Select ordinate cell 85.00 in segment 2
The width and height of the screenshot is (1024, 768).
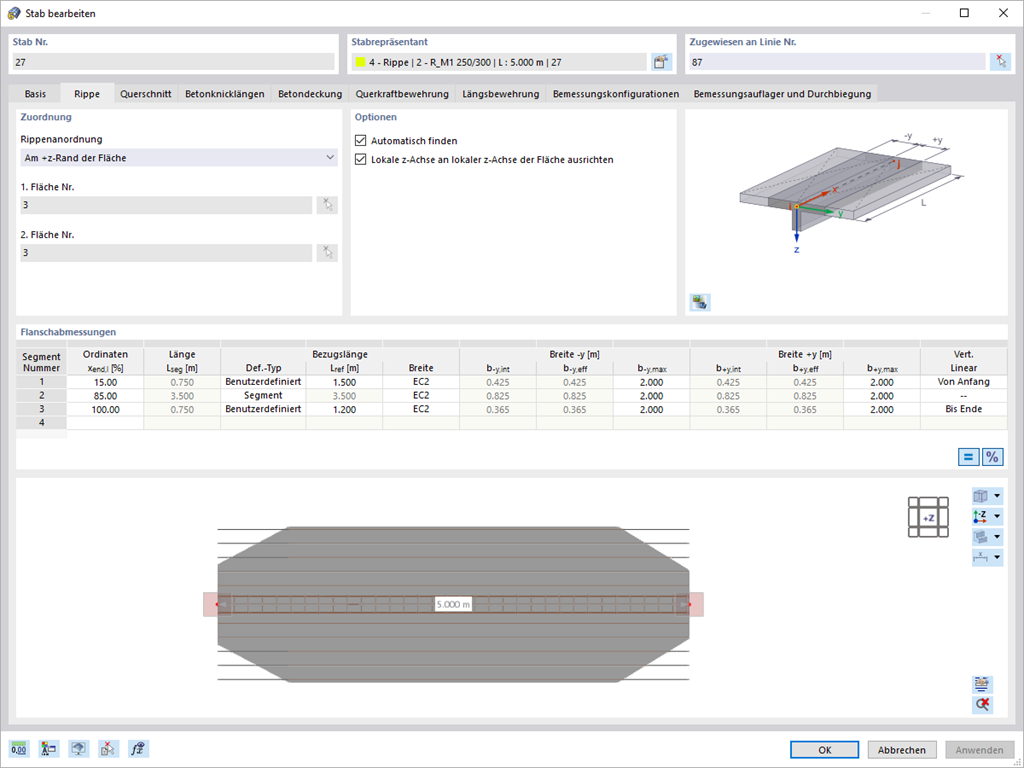[105, 396]
